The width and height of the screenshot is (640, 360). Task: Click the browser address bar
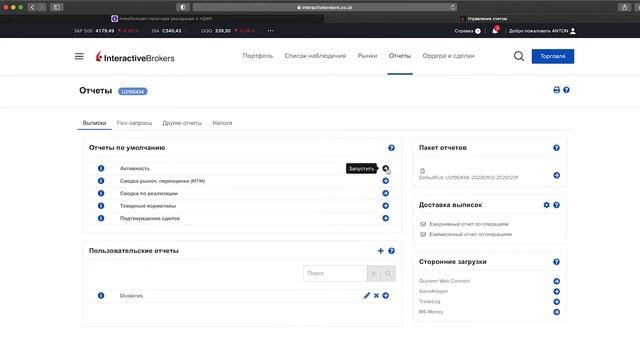325,7
